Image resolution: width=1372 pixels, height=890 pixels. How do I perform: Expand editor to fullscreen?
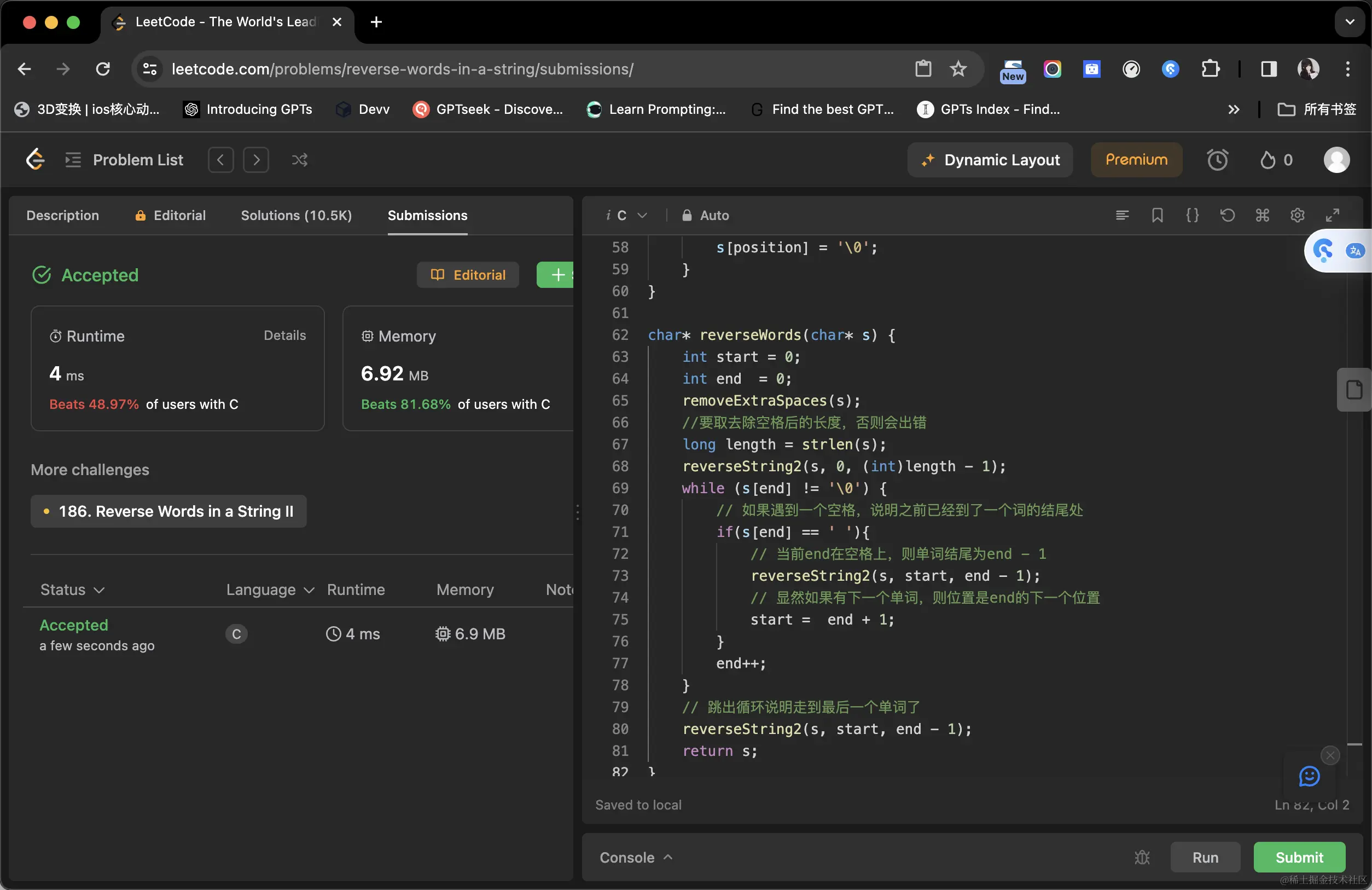click(1332, 215)
